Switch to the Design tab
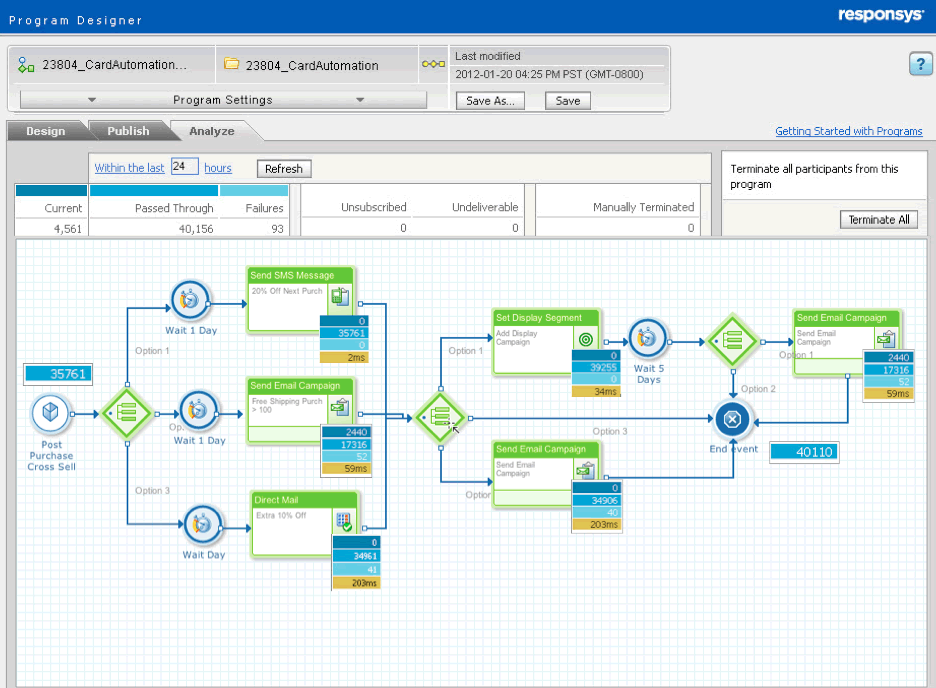 [x=45, y=131]
